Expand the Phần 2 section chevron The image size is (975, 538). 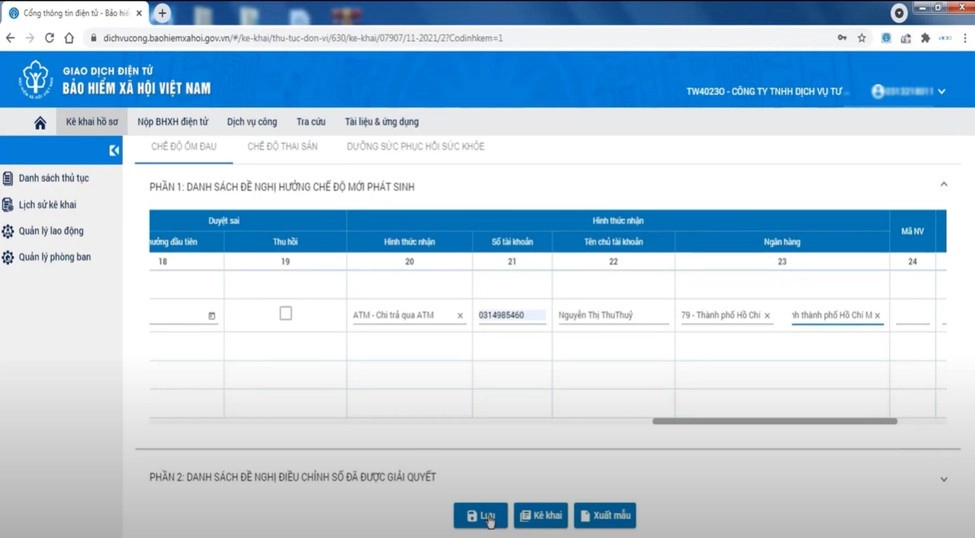coord(943,479)
